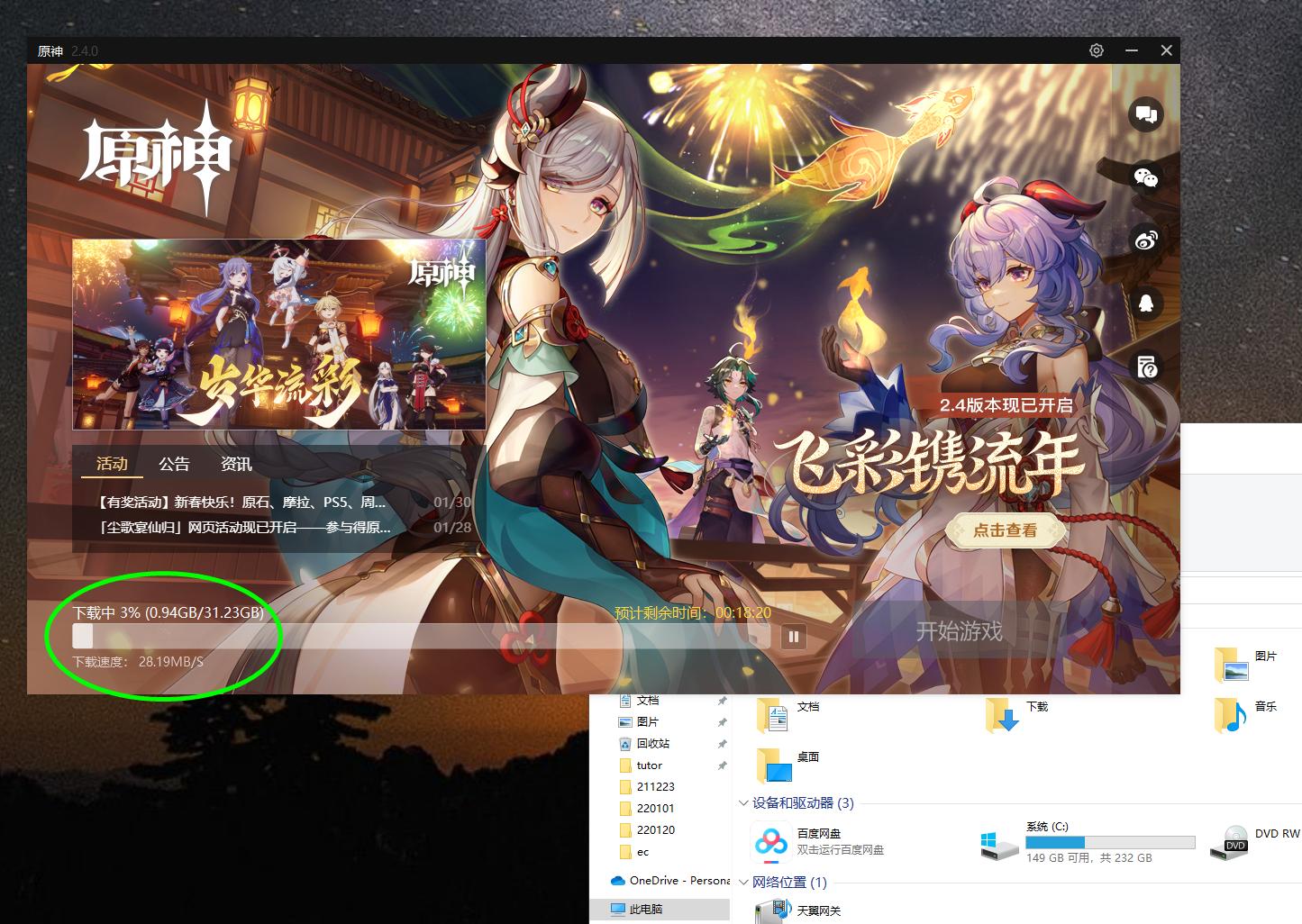
Task: Close the Genshin launcher window
Action: tap(1166, 50)
